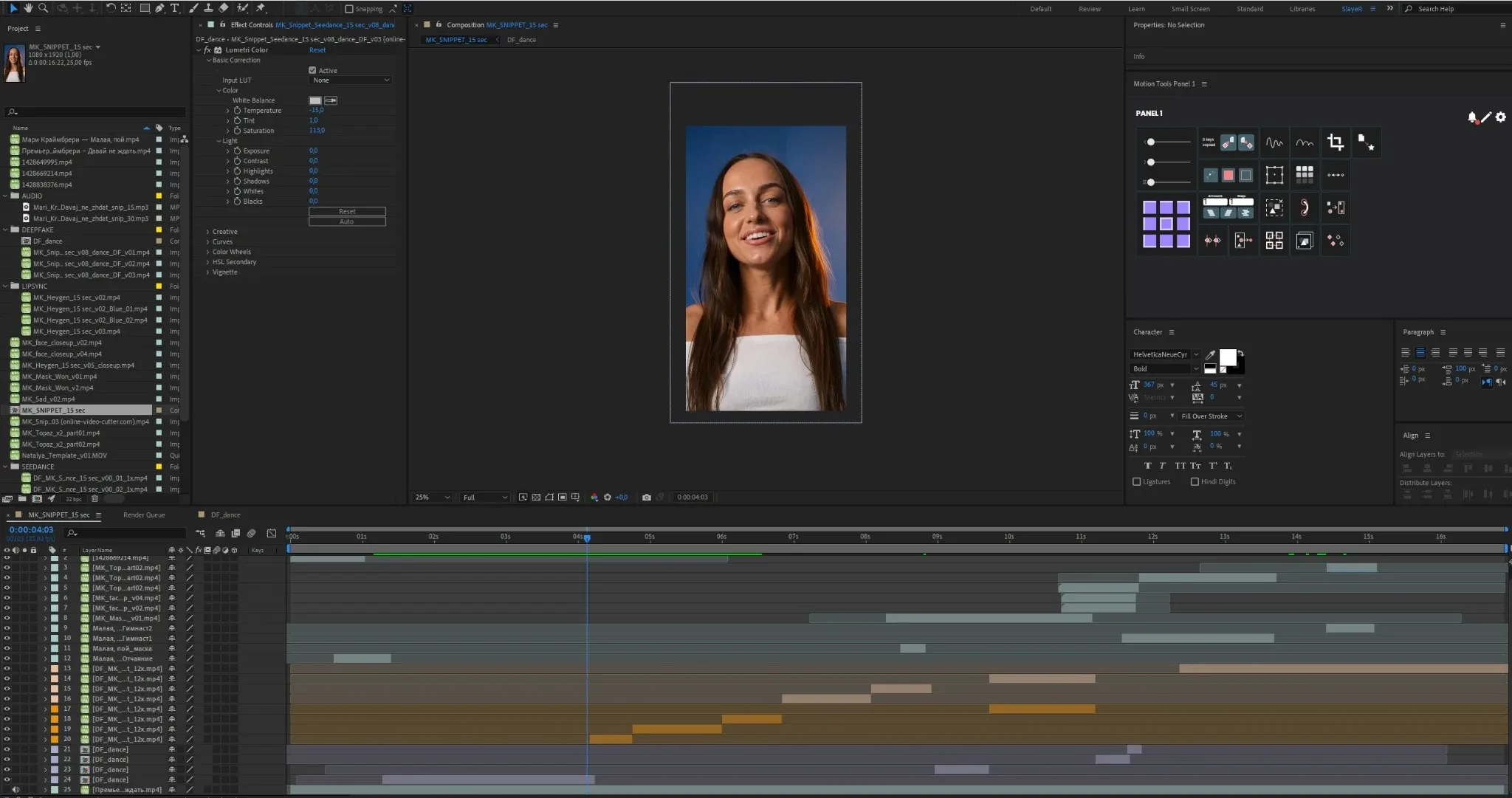Select the Hand tool
1512x798 pixels.
[x=28, y=8]
